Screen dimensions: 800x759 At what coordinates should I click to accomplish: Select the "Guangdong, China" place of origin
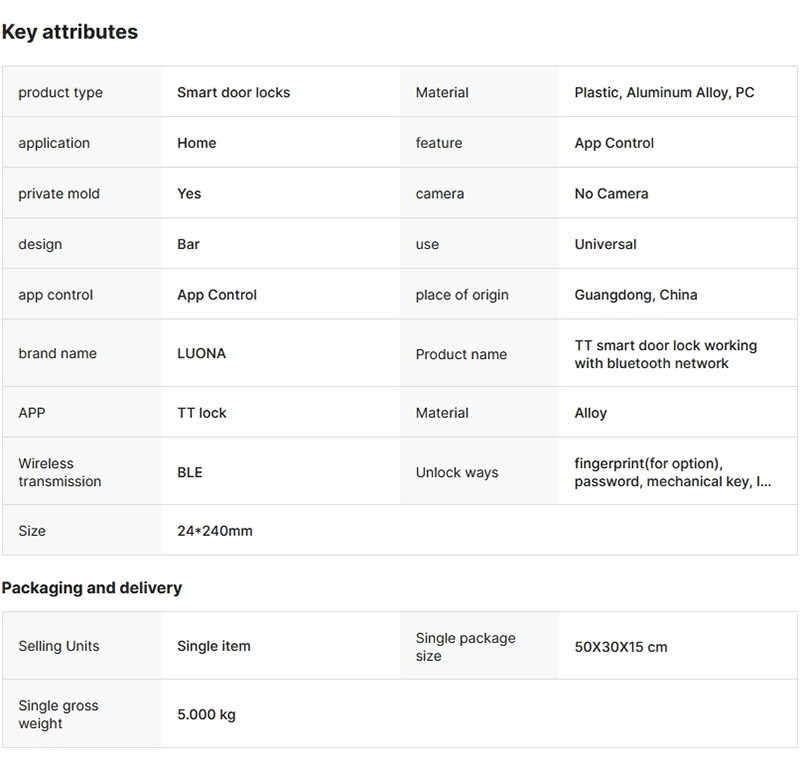pos(636,295)
